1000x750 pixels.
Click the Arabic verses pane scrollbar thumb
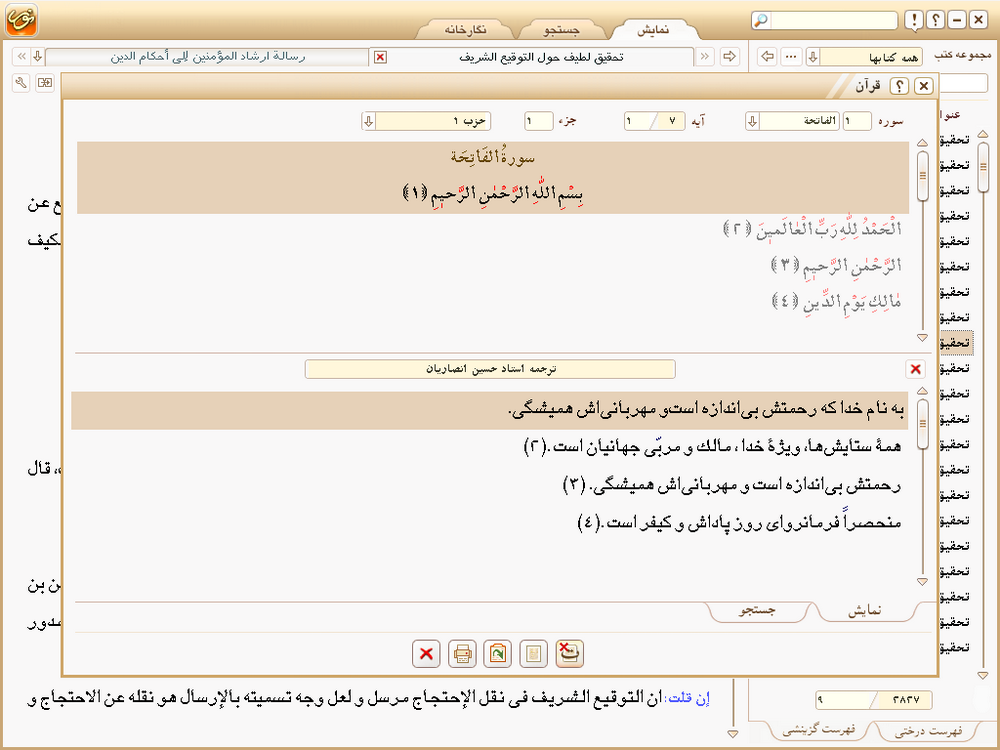tap(923, 176)
